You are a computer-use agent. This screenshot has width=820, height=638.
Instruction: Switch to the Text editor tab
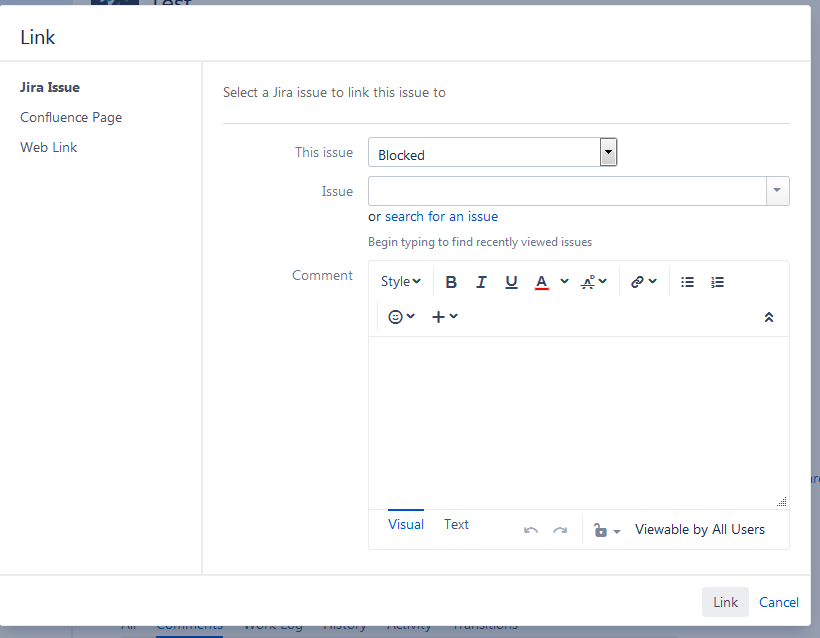[456, 525]
